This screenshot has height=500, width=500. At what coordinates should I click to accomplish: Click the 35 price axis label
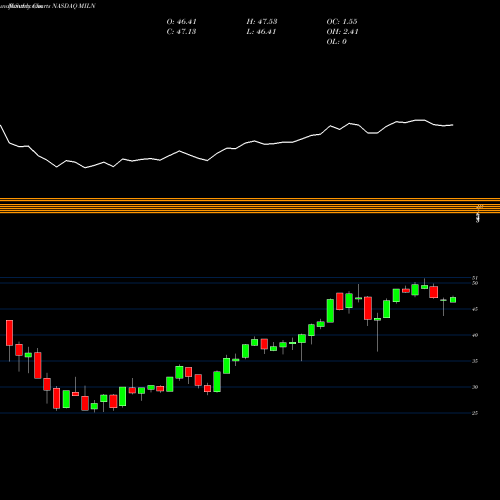point(475,361)
